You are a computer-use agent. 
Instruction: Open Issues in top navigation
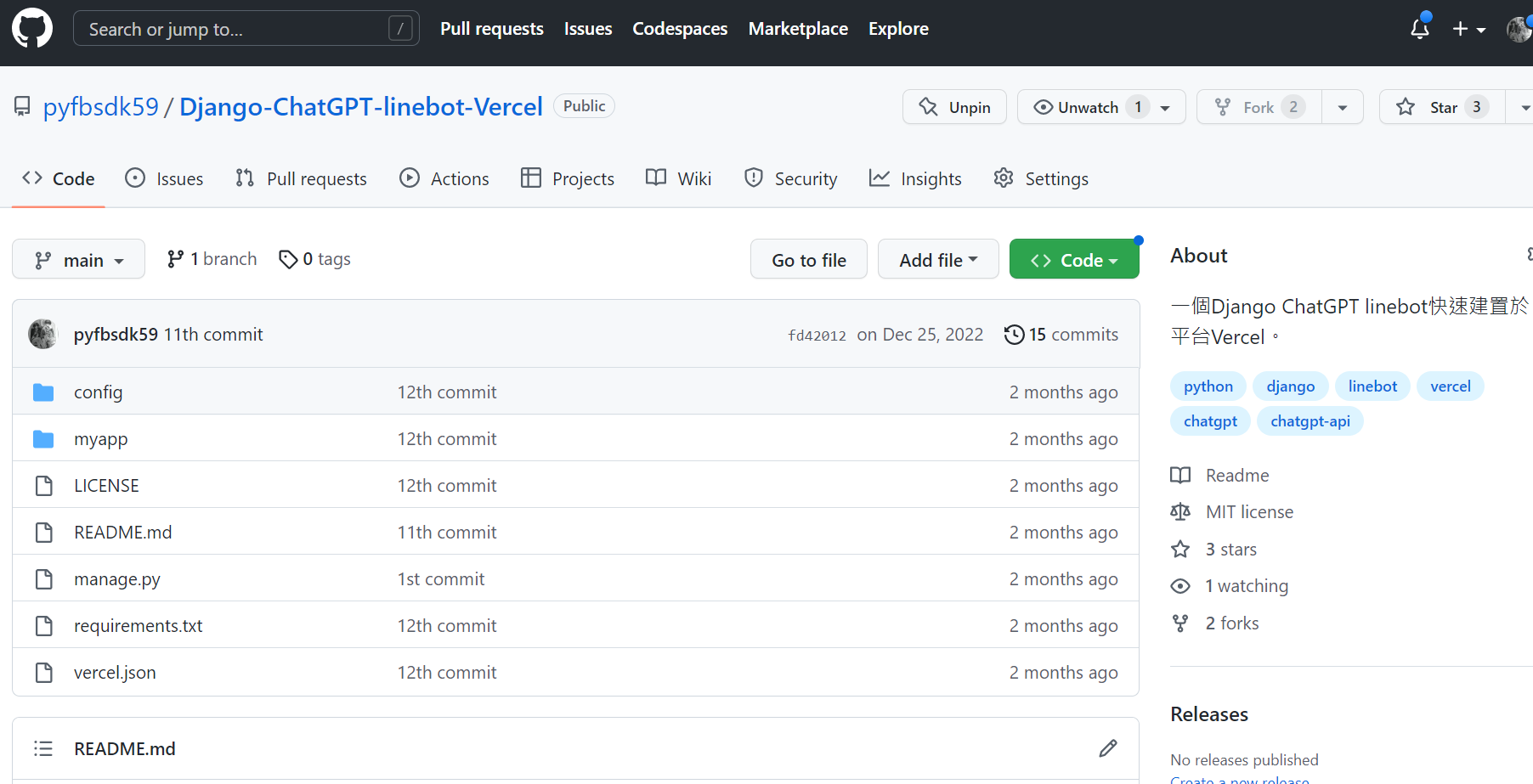tap(588, 29)
